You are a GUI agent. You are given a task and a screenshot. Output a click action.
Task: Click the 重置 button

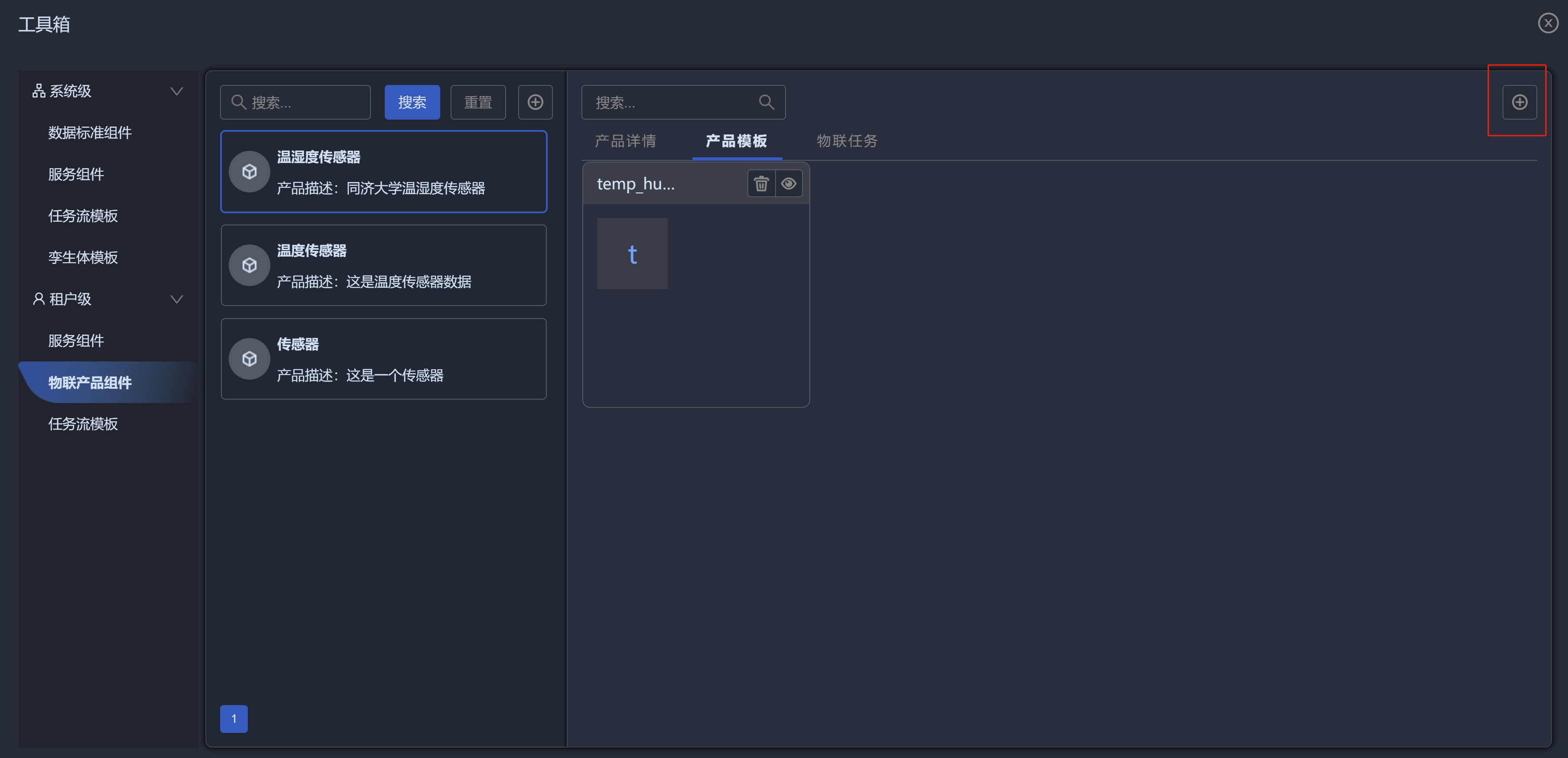[478, 102]
